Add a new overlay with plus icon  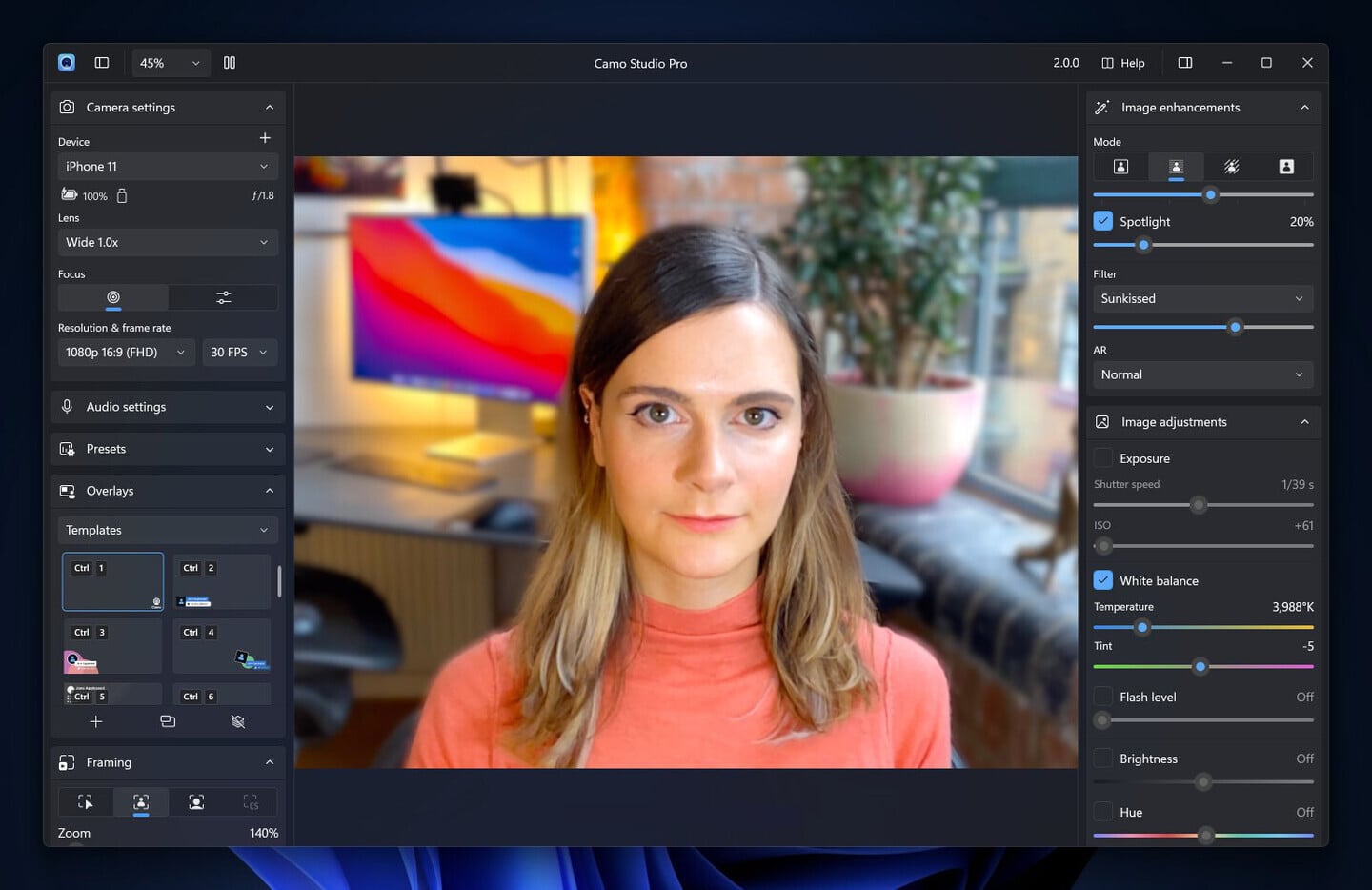coord(96,721)
